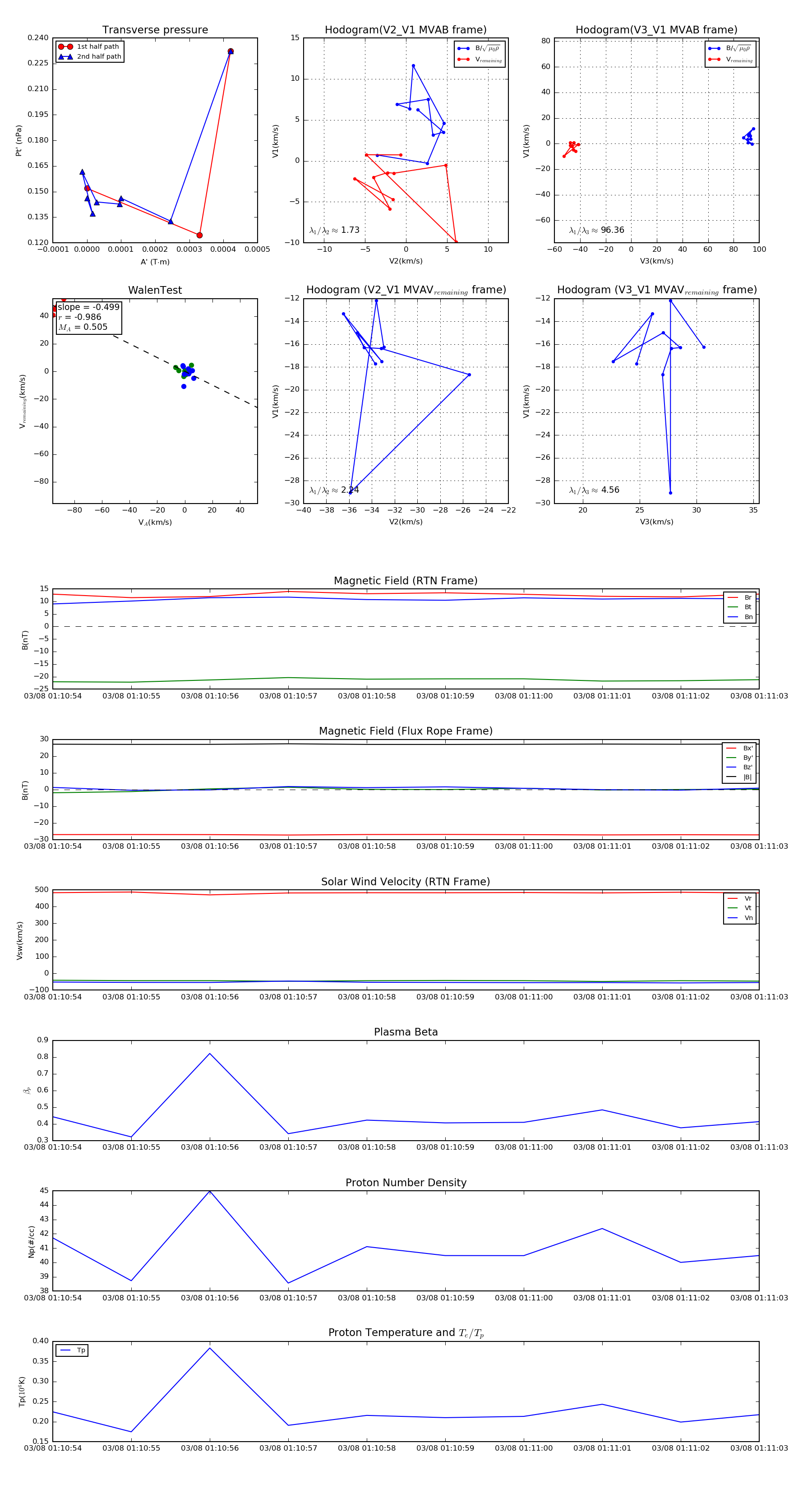Click the 'Np(#/cc)' axis label
The height and width of the screenshot is (1489, 812).
[31, 1241]
